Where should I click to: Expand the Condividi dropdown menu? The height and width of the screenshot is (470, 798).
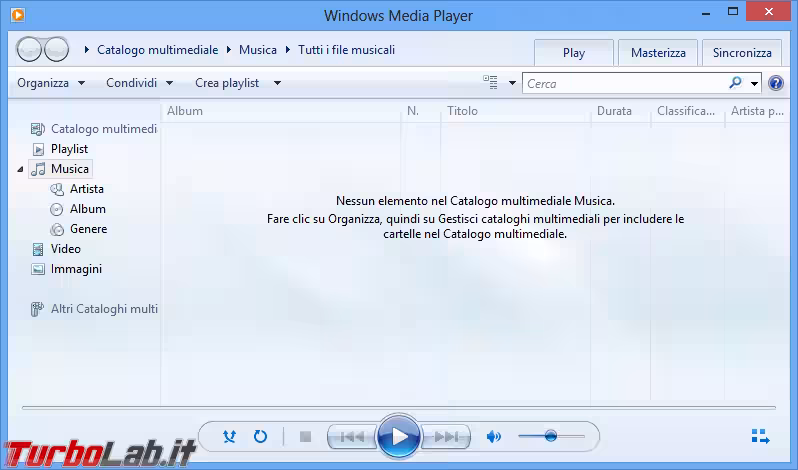point(139,83)
